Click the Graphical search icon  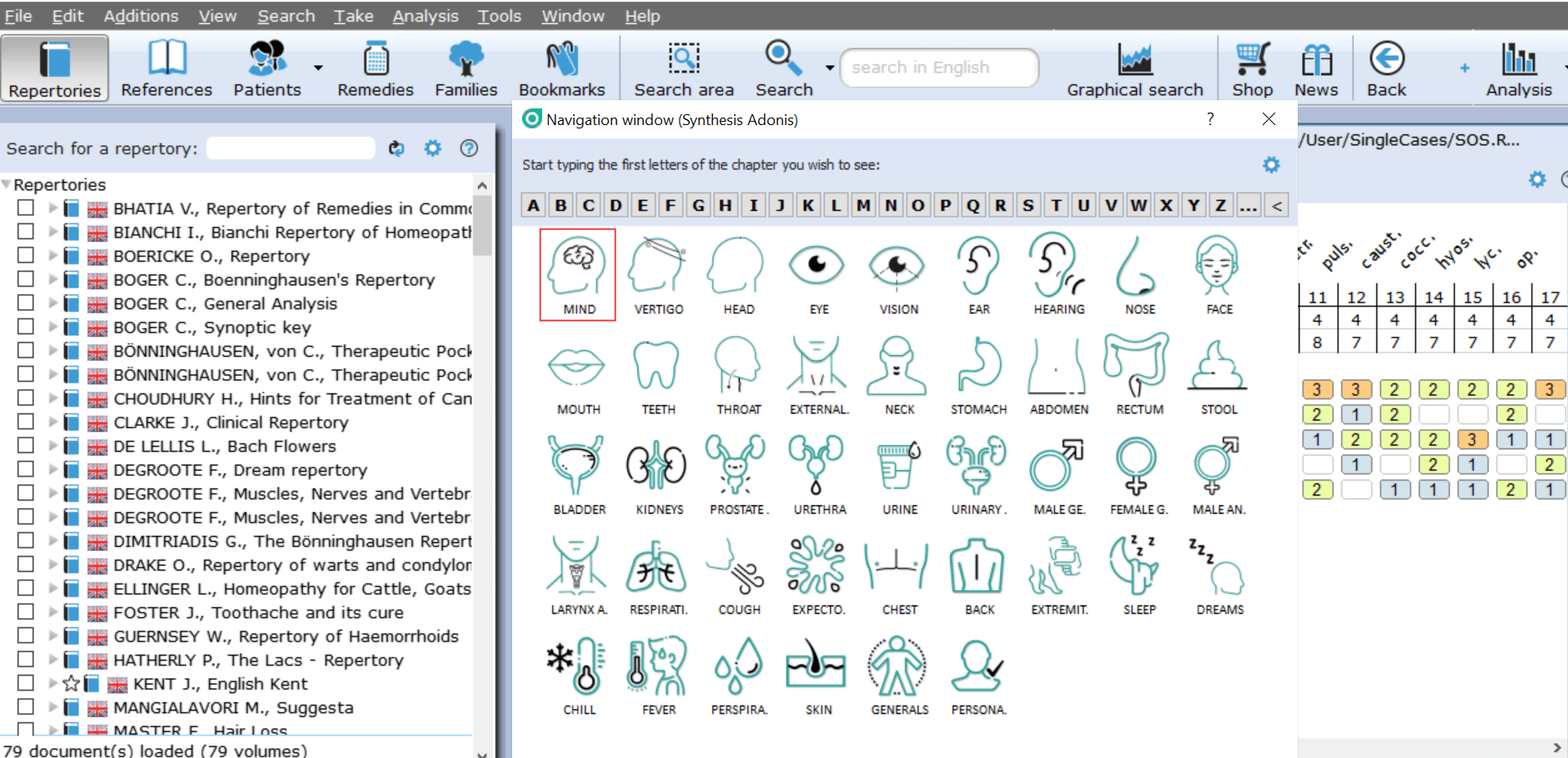[1134, 69]
